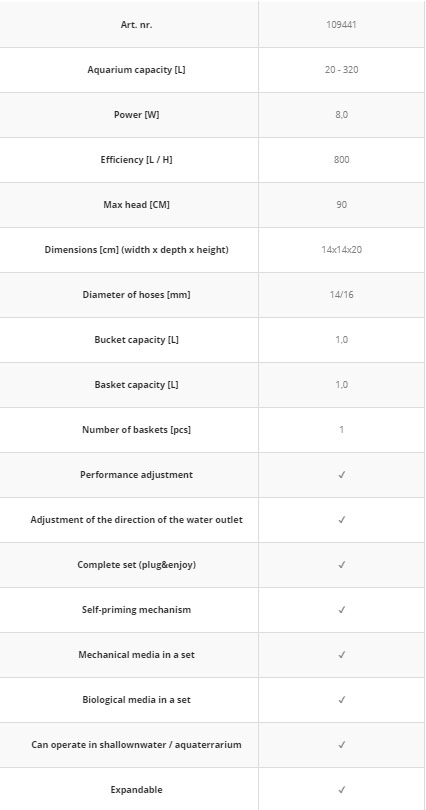Click the Efficiency value 800
The height and width of the screenshot is (810, 426).
pos(341,159)
